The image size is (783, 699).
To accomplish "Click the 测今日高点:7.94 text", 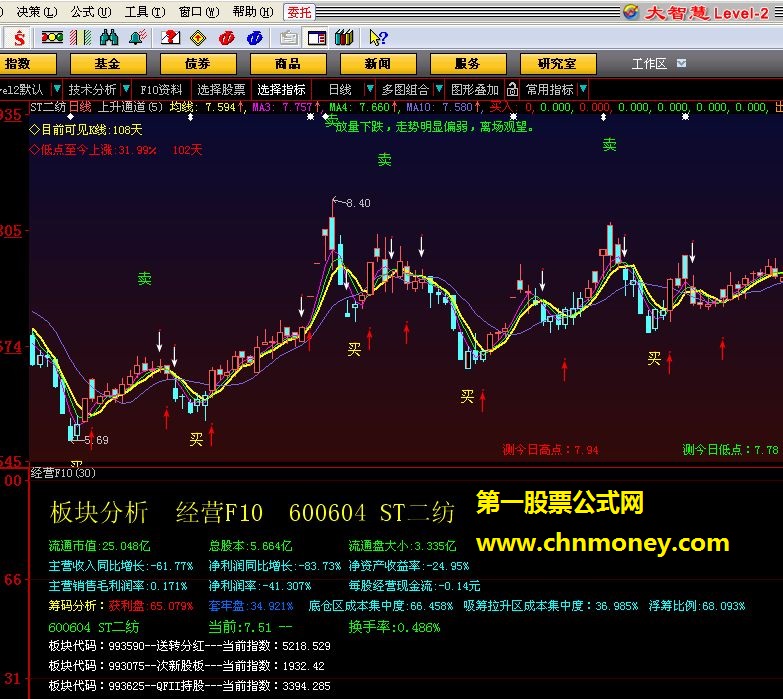I will tap(550, 450).
